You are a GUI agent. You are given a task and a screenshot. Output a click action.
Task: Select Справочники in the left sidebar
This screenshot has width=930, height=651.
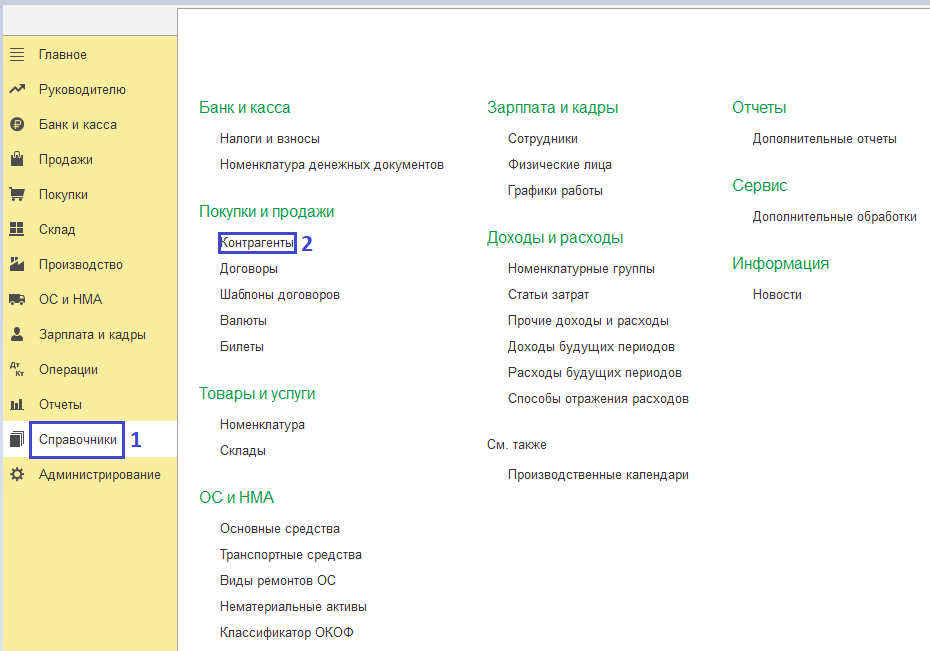[x=78, y=440]
